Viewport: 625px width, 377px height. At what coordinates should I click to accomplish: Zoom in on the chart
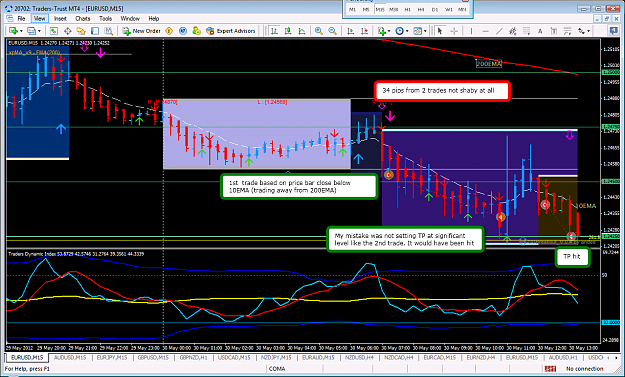pos(319,31)
